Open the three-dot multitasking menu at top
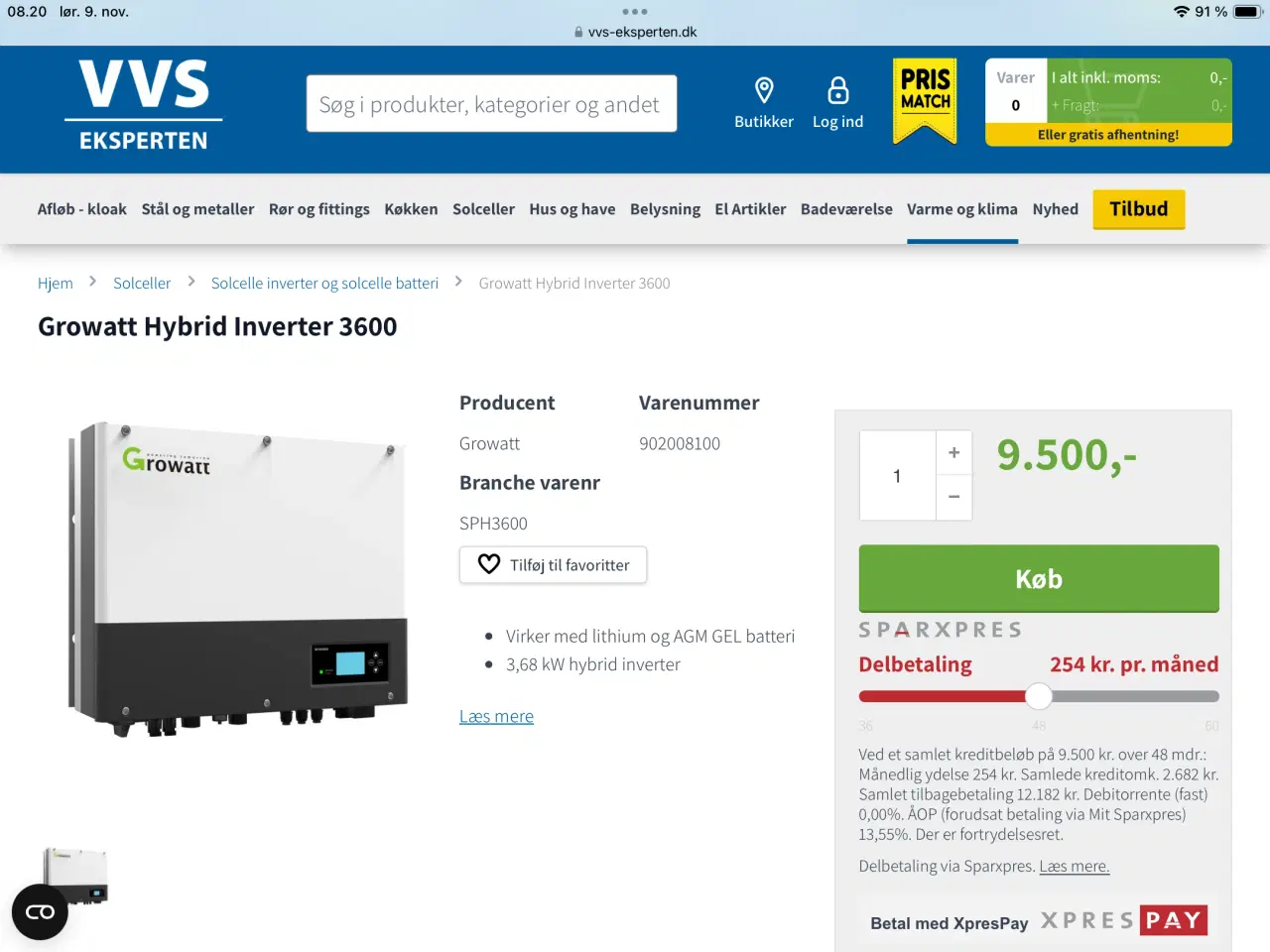 pos(635,12)
